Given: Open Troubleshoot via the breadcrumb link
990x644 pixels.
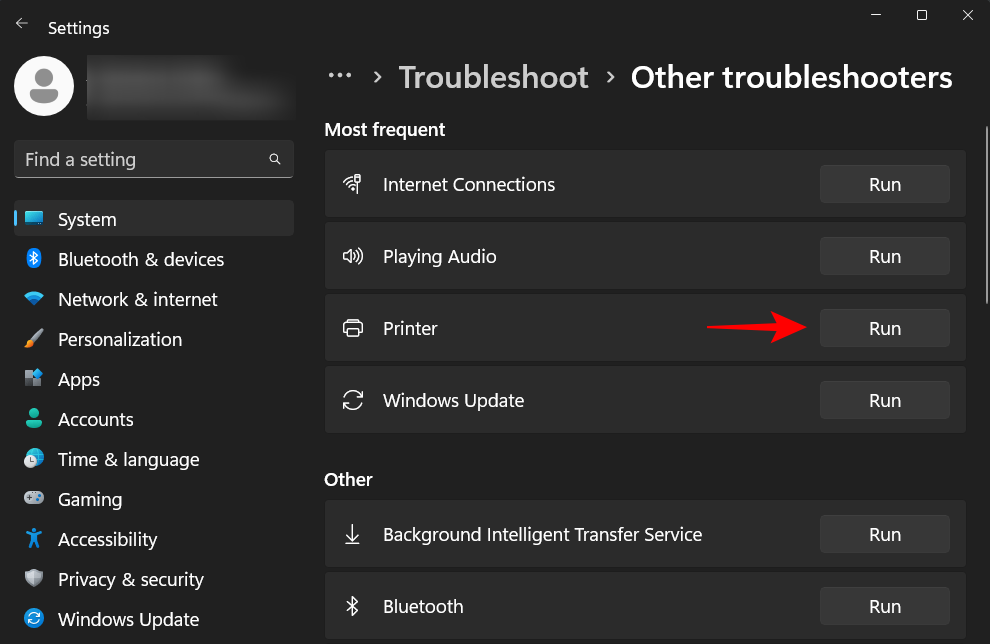Looking at the screenshot, I should click(x=493, y=77).
